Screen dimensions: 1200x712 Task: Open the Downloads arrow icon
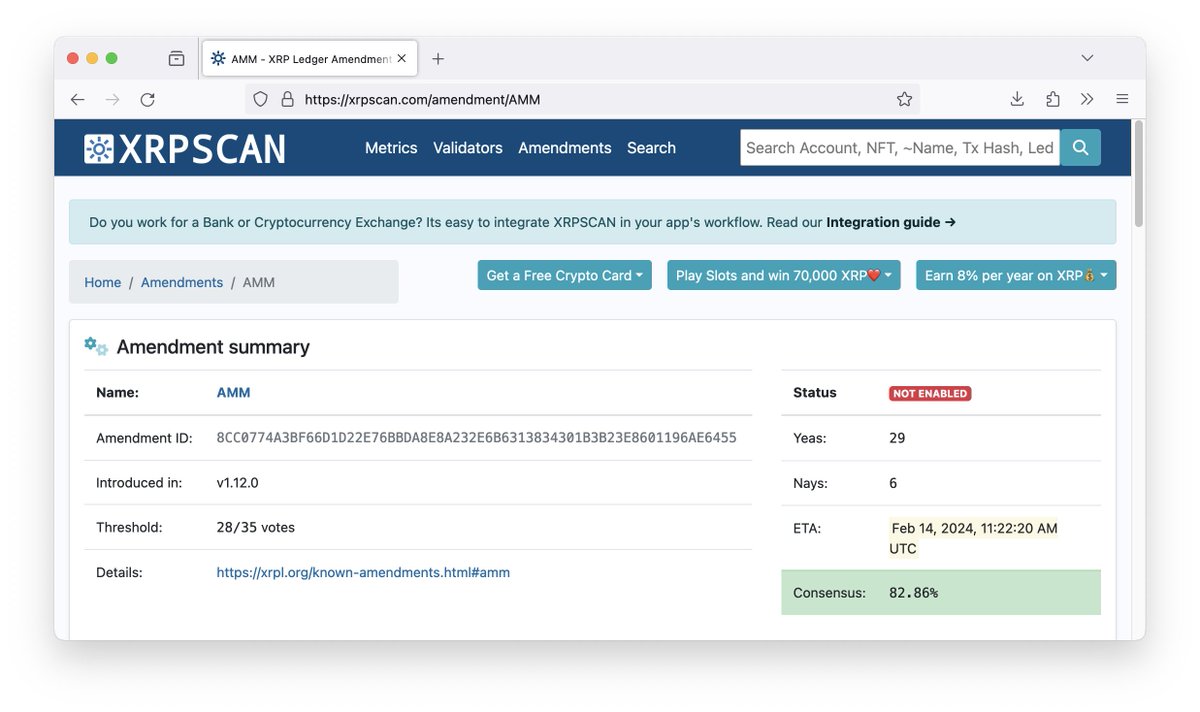pos(1017,99)
